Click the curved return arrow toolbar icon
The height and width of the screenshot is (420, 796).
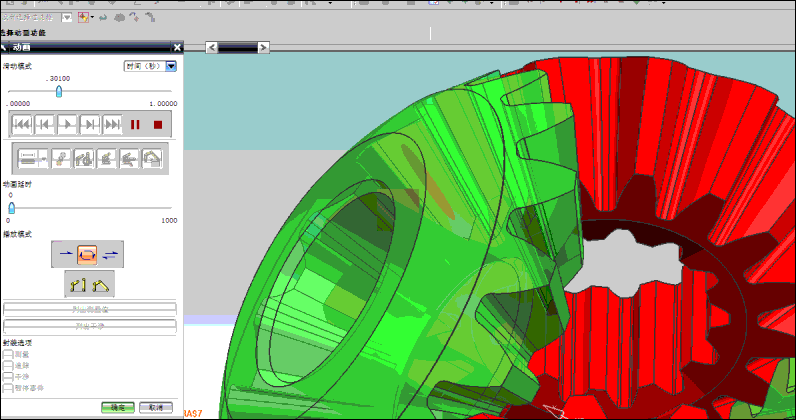click(x=103, y=18)
